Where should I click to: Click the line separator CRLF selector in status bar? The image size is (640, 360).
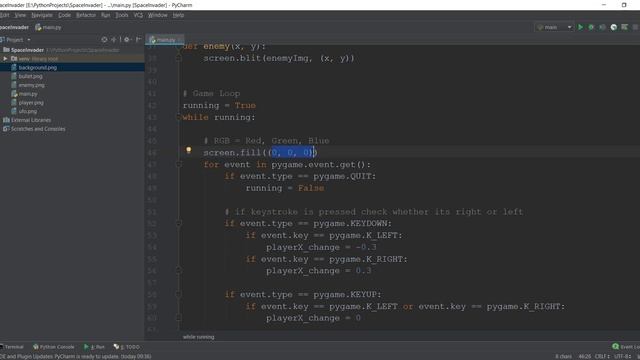[x=602, y=356]
